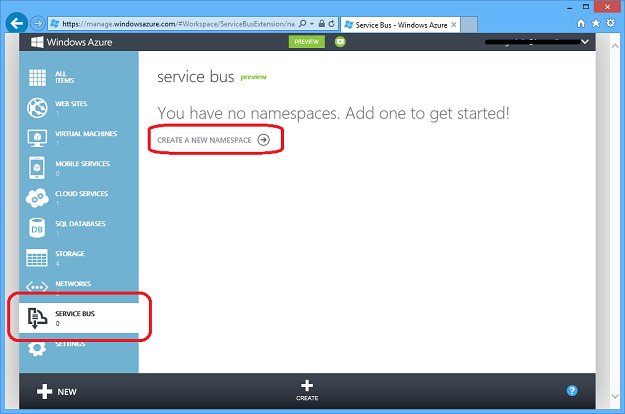Click the CREATE plus button
Viewport: 625px width, 414px height.
307,390
